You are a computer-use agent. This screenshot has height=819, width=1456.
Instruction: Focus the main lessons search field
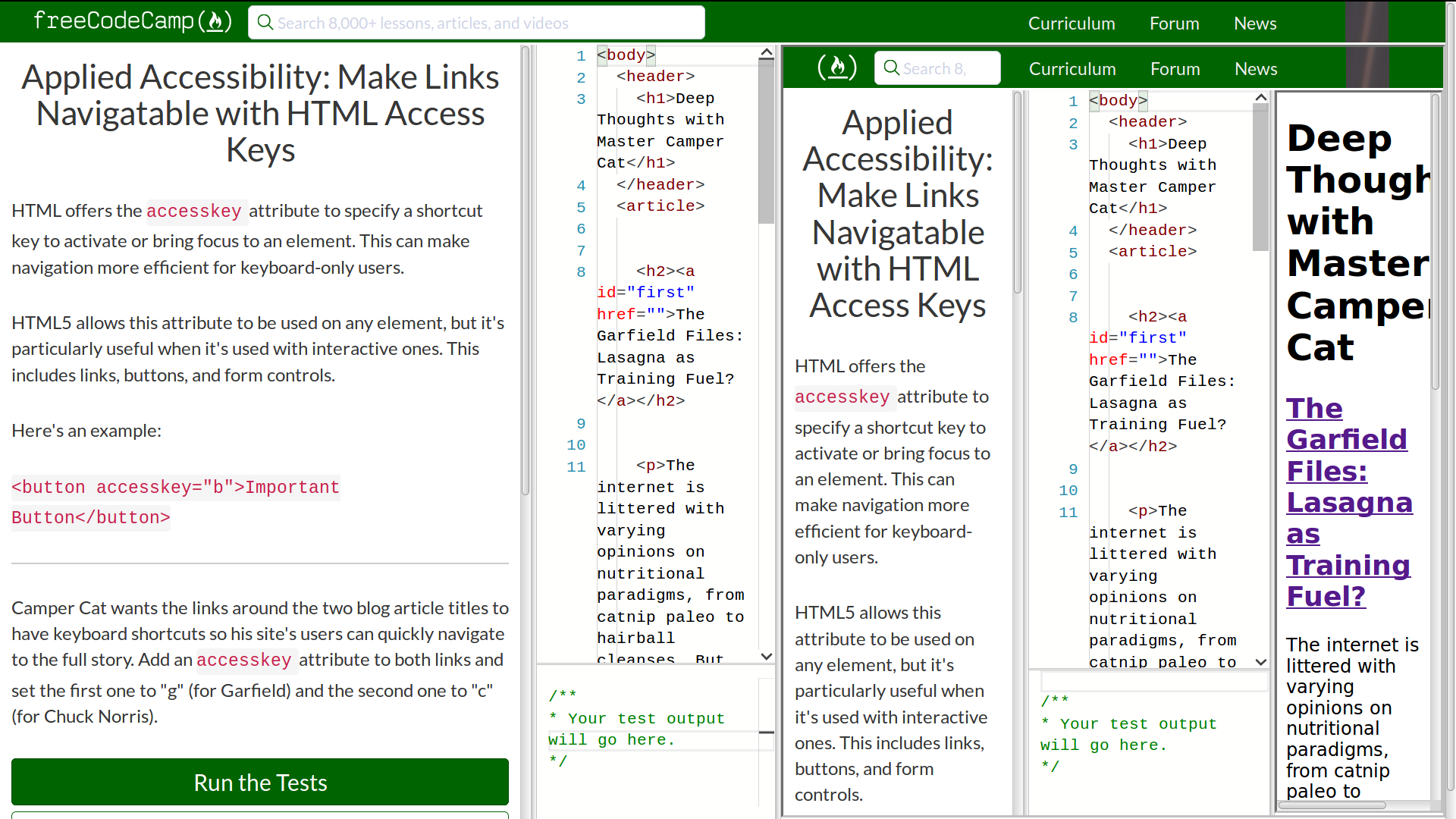pos(485,23)
